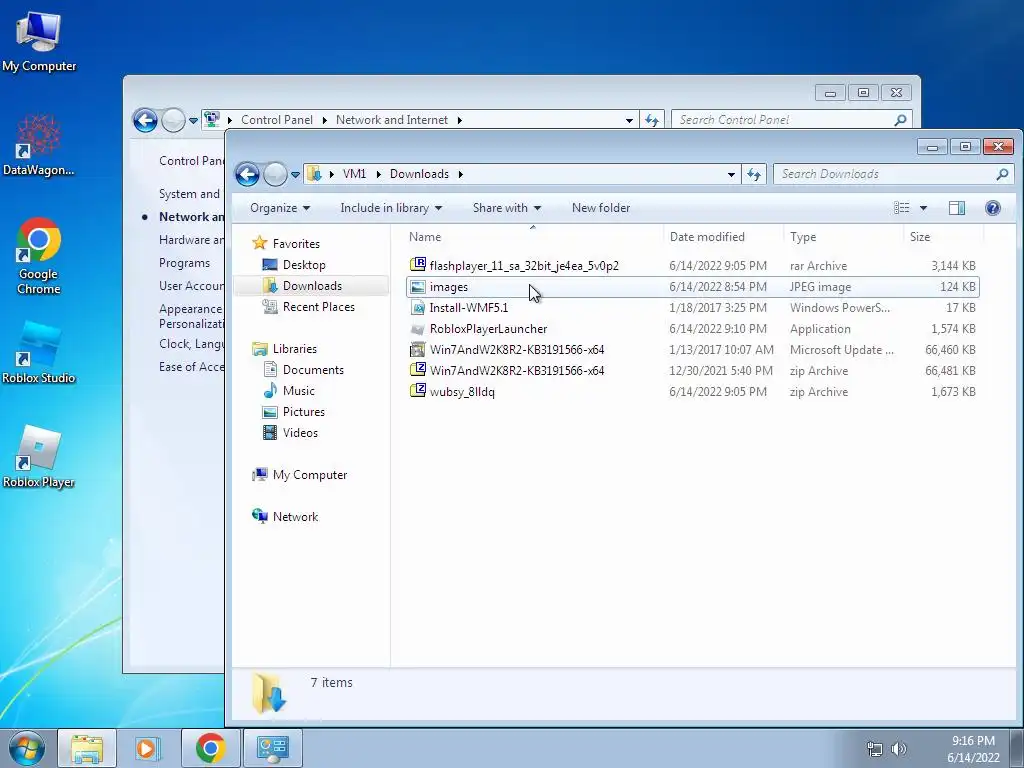The width and height of the screenshot is (1024, 768).
Task: Open Windows Explorer from the taskbar
Action: pyautogui.click(x=87, y=748)
